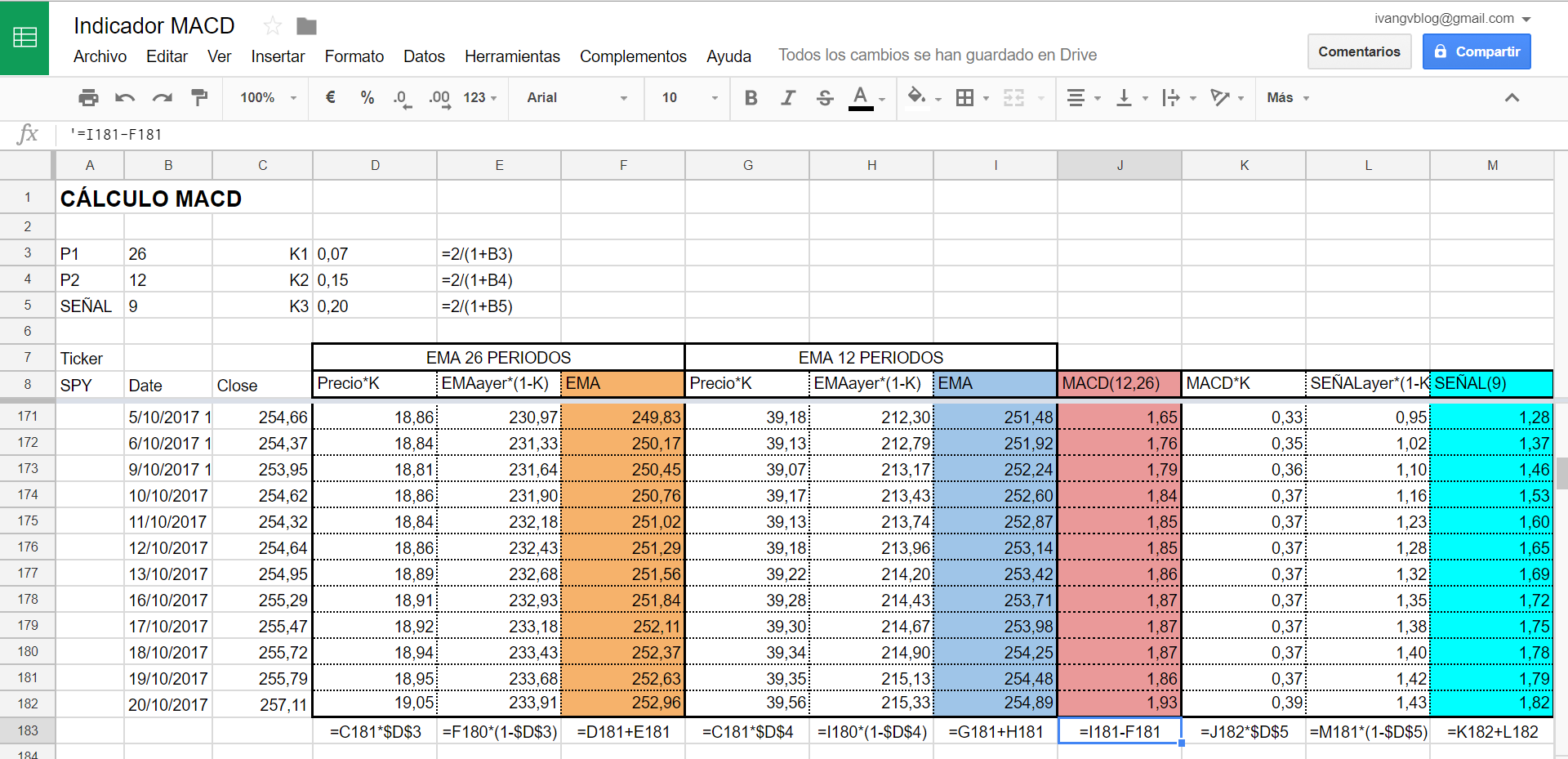Click the Comentarios button

(1359, 51)
